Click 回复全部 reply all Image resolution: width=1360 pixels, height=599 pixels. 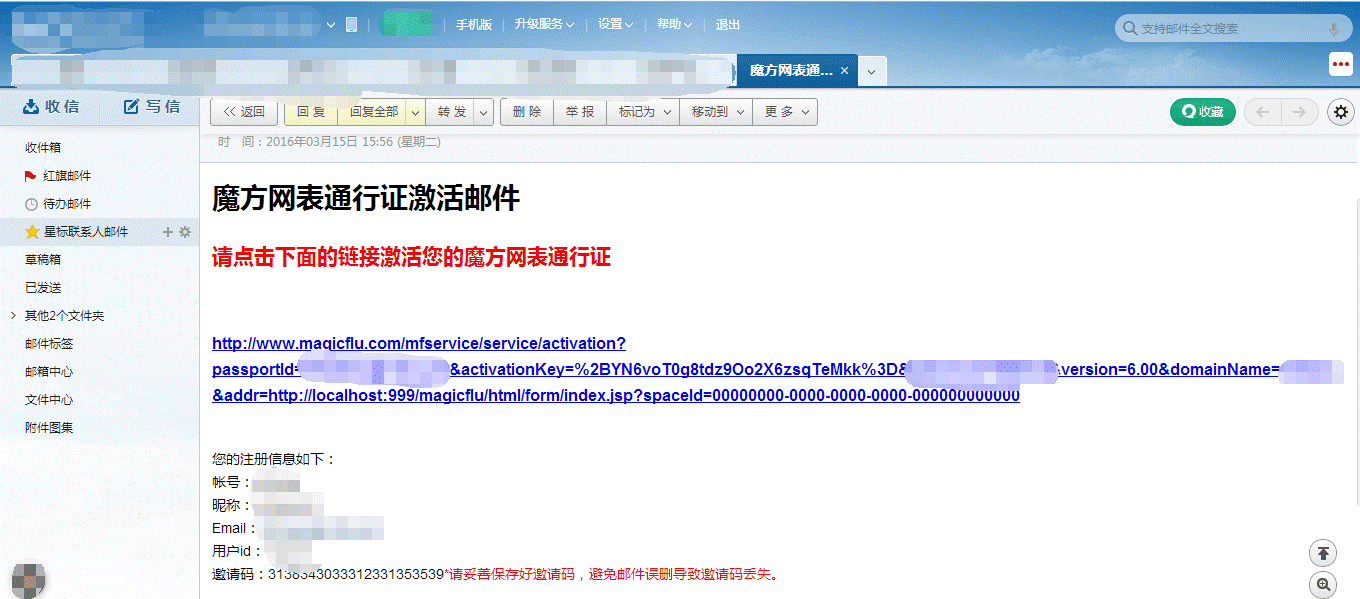click(374, 112)
